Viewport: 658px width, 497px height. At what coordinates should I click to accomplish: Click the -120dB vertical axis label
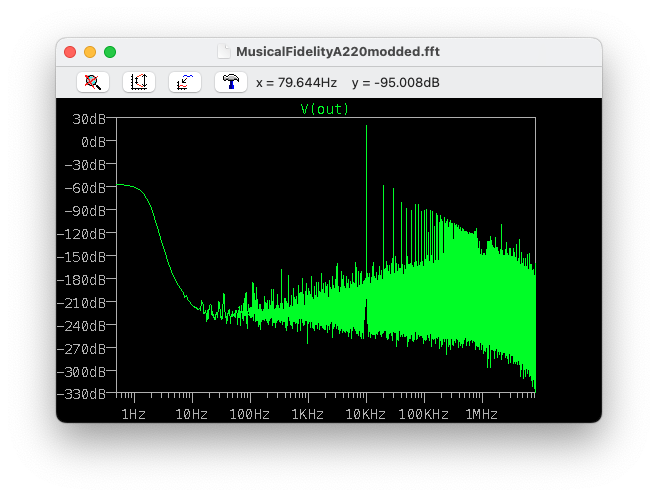click(81, 234)
